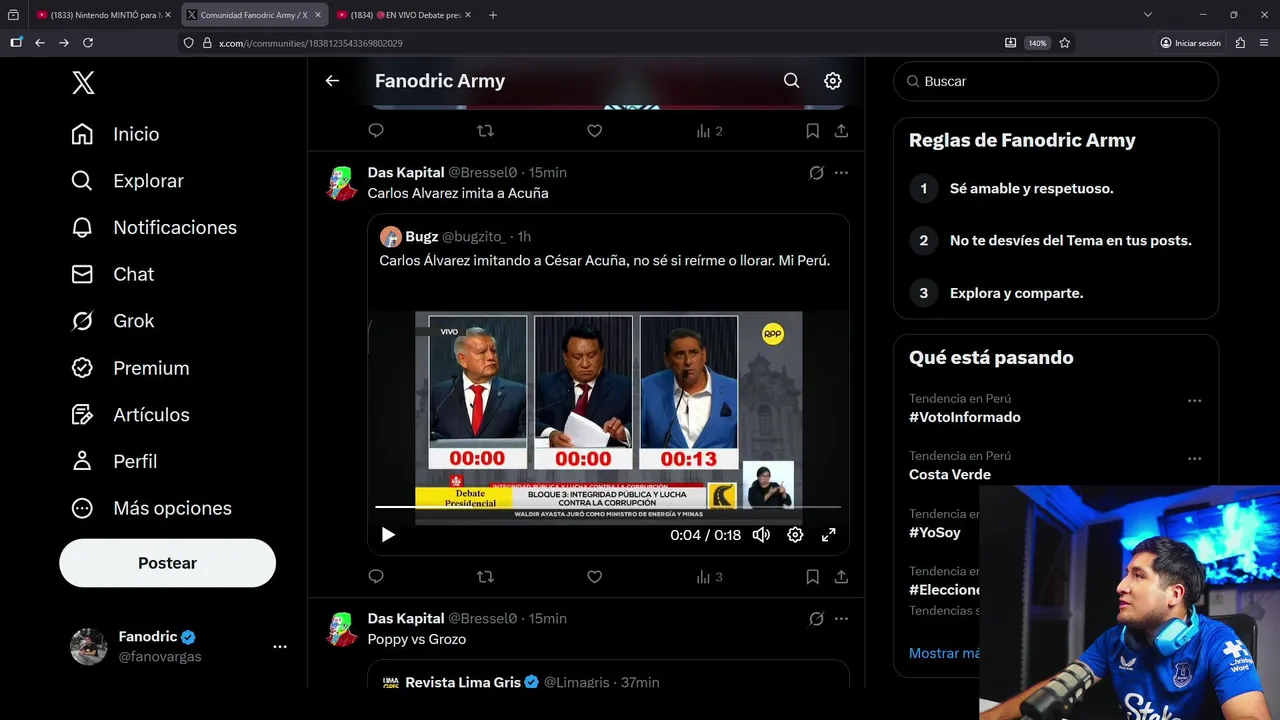1280x720 pixels.
Task: Click the X logo in sidebar
Action: click(84, 83)
